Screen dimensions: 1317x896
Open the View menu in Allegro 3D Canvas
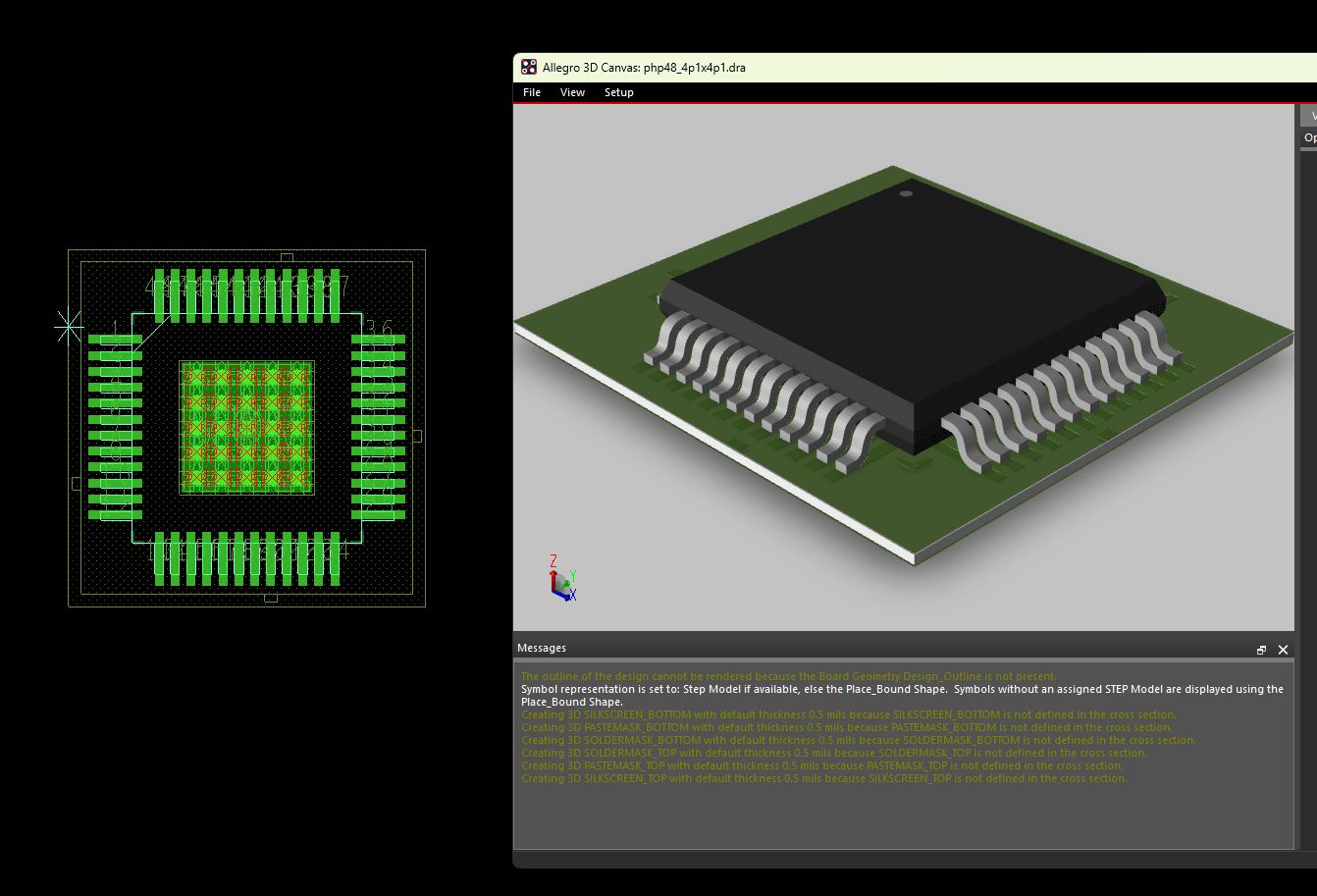point(572,92)
